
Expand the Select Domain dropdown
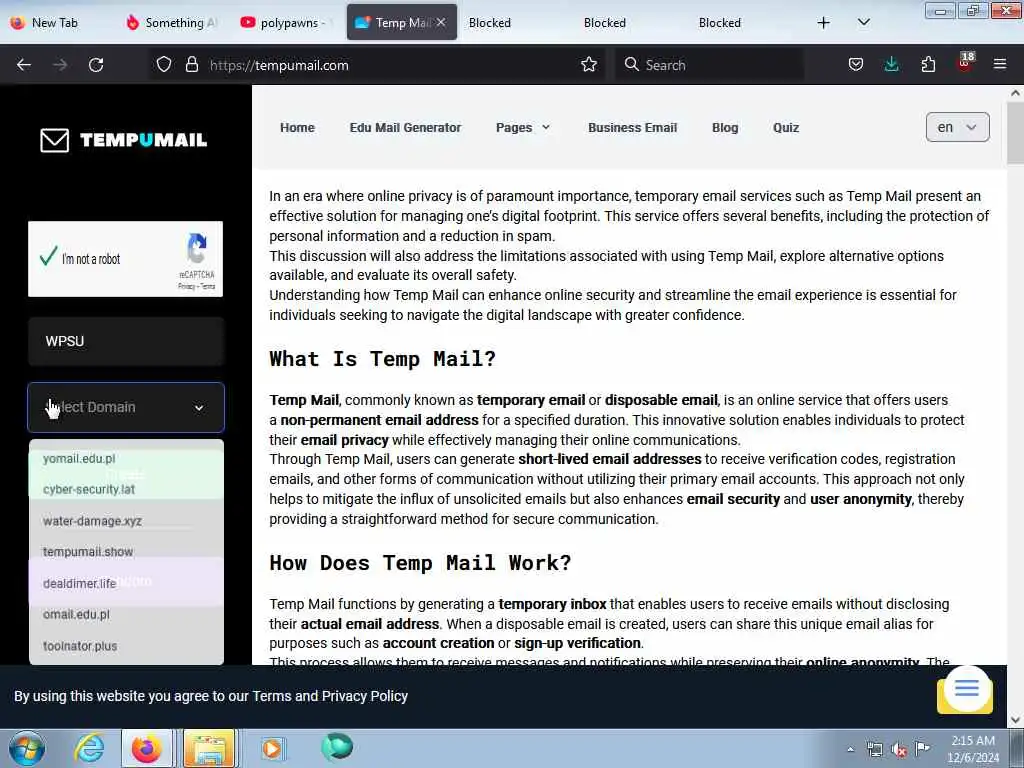[126, 408]
